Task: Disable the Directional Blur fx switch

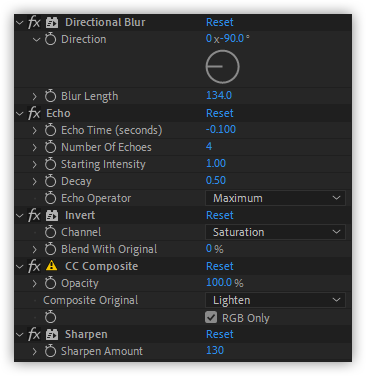Action: click(x=34, y=23)
